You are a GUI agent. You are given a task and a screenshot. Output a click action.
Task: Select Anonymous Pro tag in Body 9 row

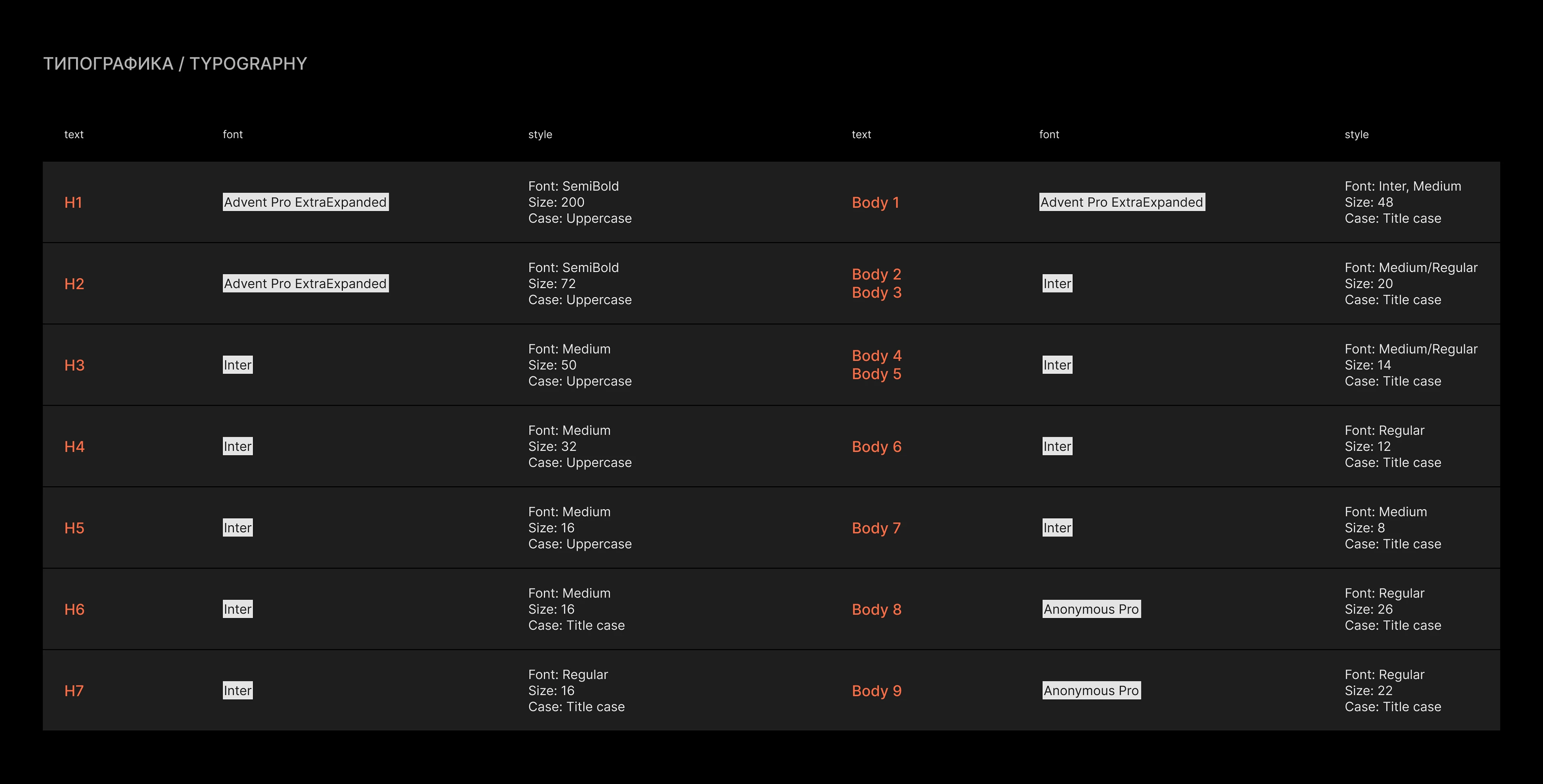point(1091,691)
